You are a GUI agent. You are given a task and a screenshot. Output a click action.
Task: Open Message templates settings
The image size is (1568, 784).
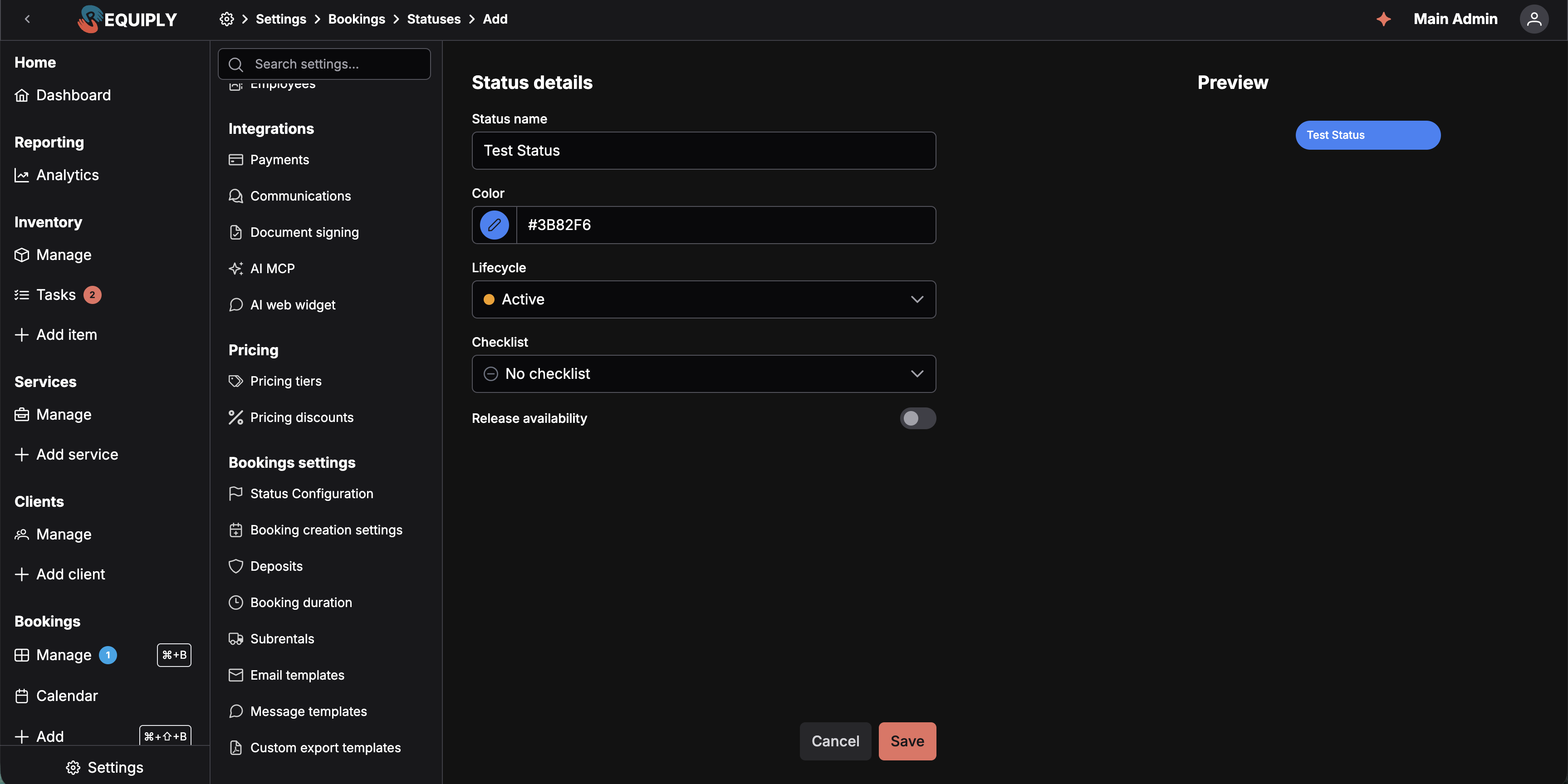[x=298, y=712]
